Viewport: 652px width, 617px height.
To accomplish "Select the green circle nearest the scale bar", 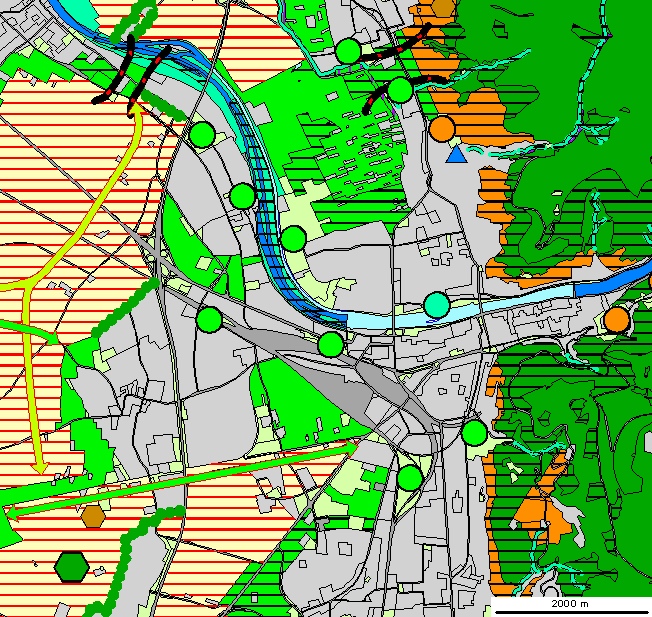I will click(474, 433).
